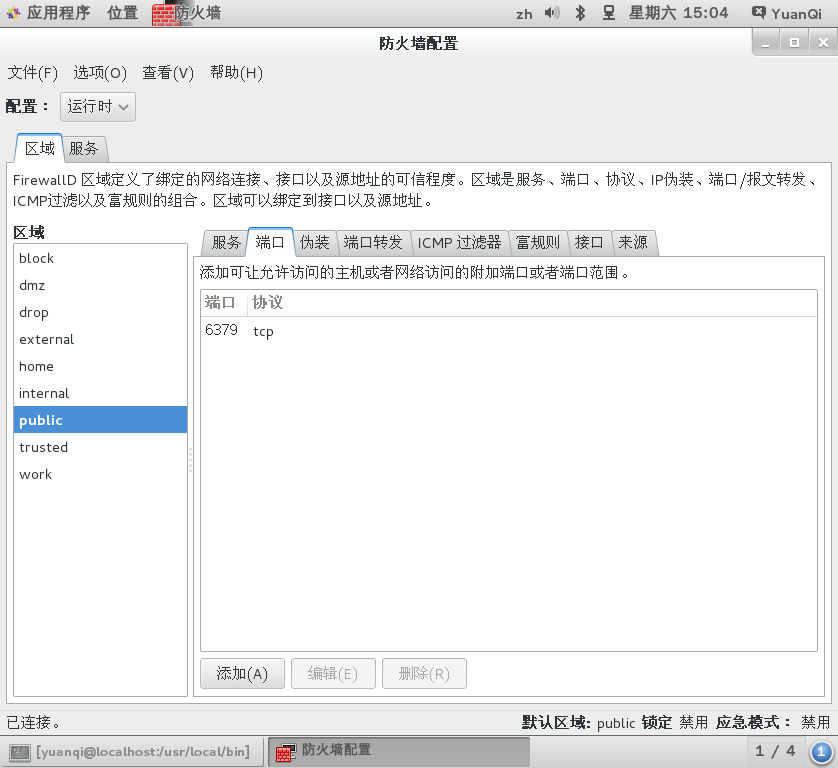Open the 查看(V) menu

click(x=168, y=73)
